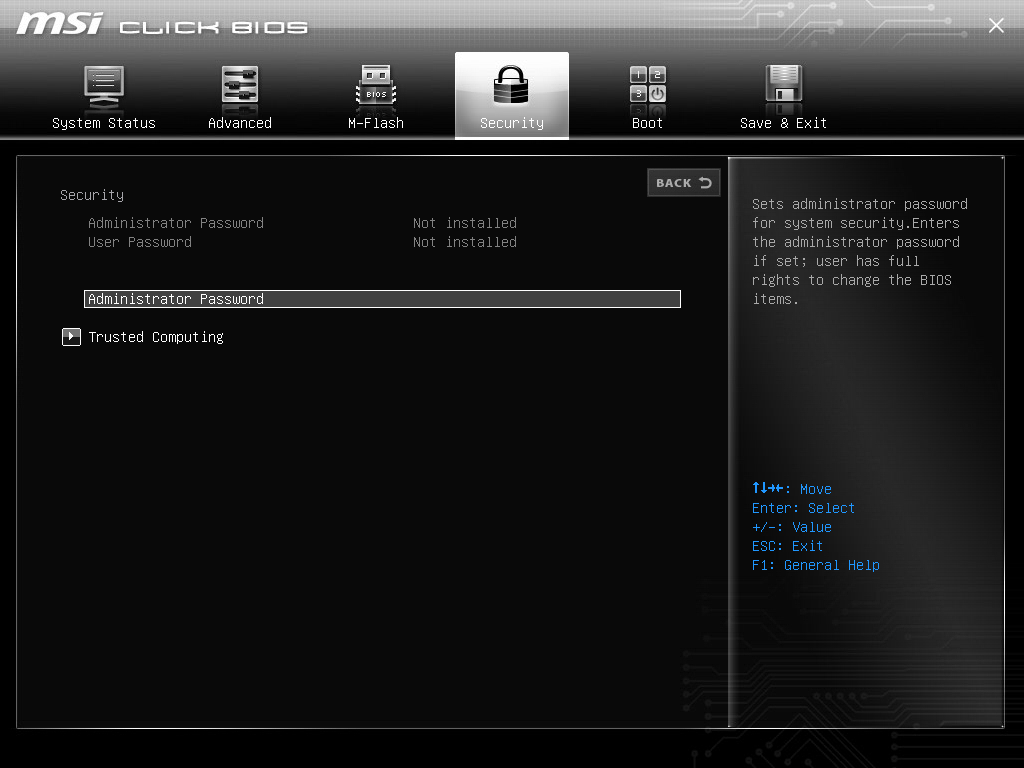The image size is (1024, 768).
Task: Switch to the Advanced tab label
Action: [240, 123]
